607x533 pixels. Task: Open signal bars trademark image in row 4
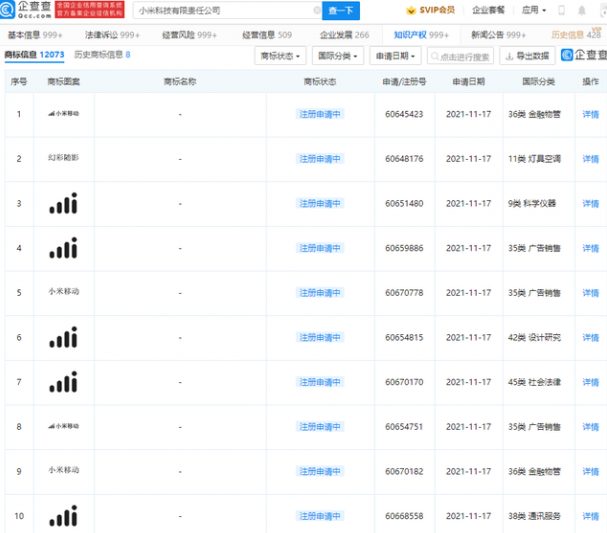(63, 248)
